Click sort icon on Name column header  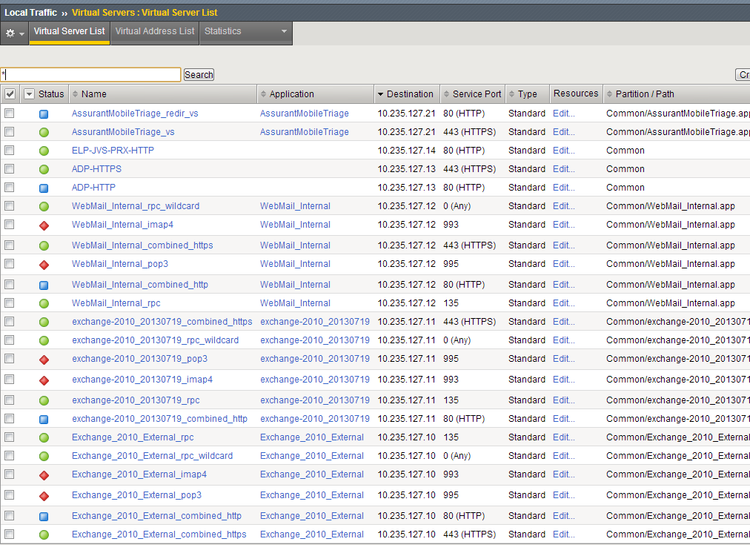pos(75,94)
